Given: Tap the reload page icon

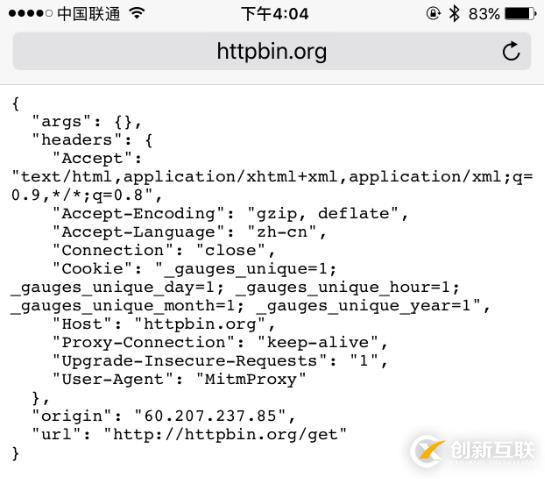Looking at the screenshot, I should 511,51.
